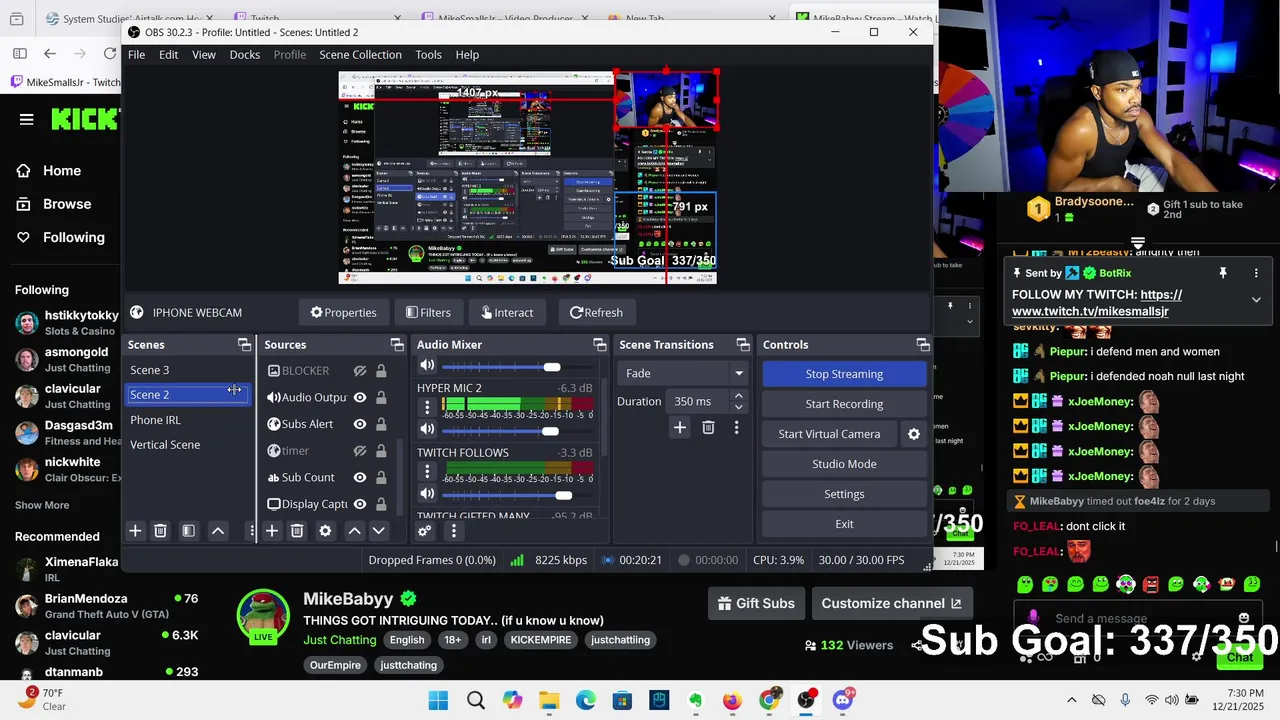1280x720 pixels.
Task: Open the Edit menu in OBS
Action: pos(168,55)
